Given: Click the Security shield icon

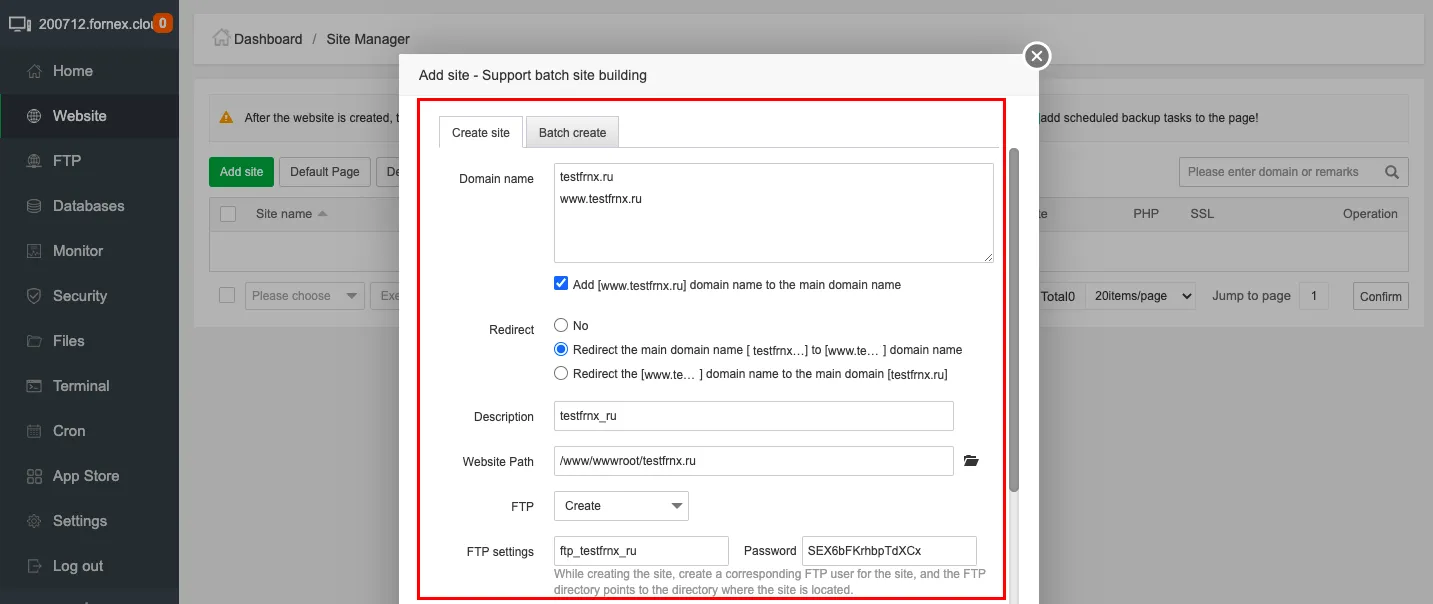Looking at the screenshot, I should pos(34,296).
